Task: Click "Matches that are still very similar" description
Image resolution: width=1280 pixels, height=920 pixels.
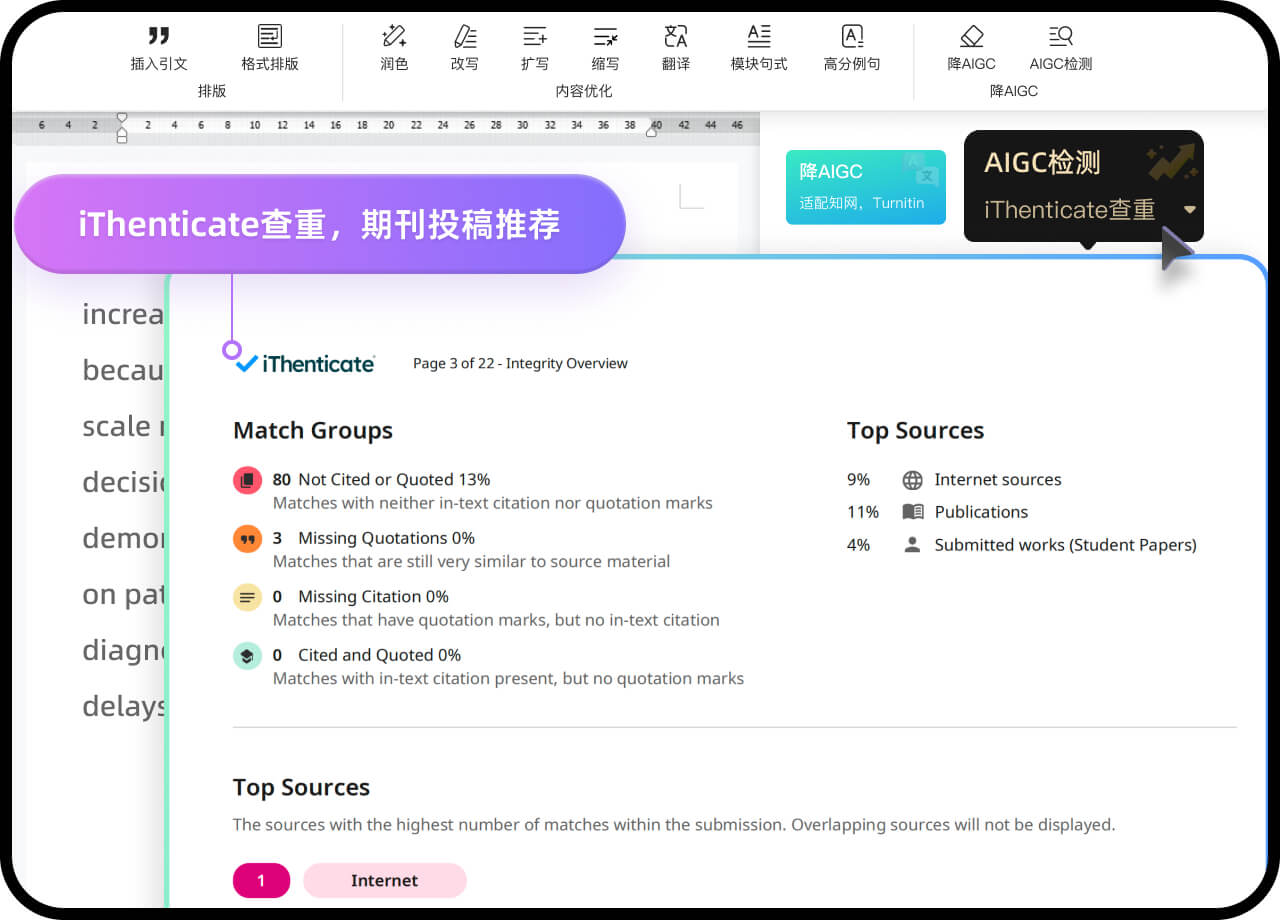Action: point(472,561)
